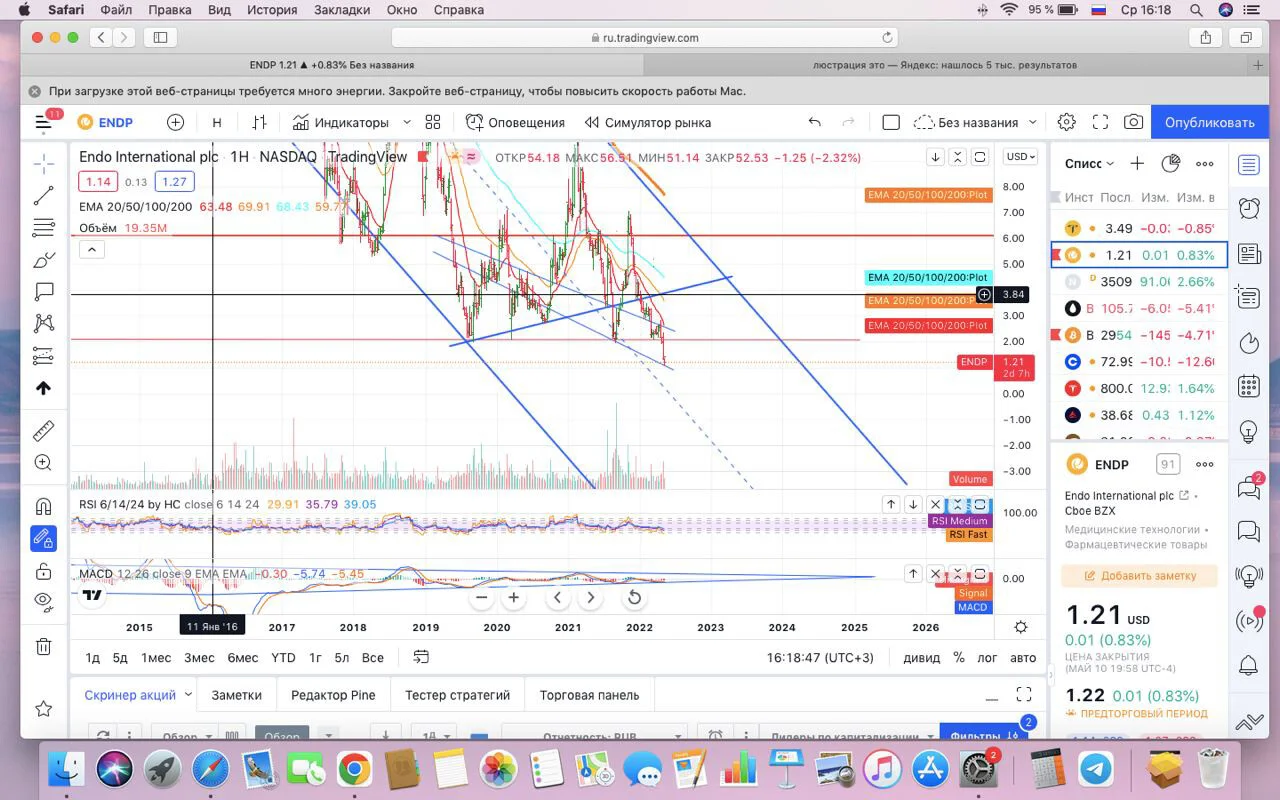Set chart range to 6мес
The height and width of the screenshot is (800, 1280).
pos(243,657)
